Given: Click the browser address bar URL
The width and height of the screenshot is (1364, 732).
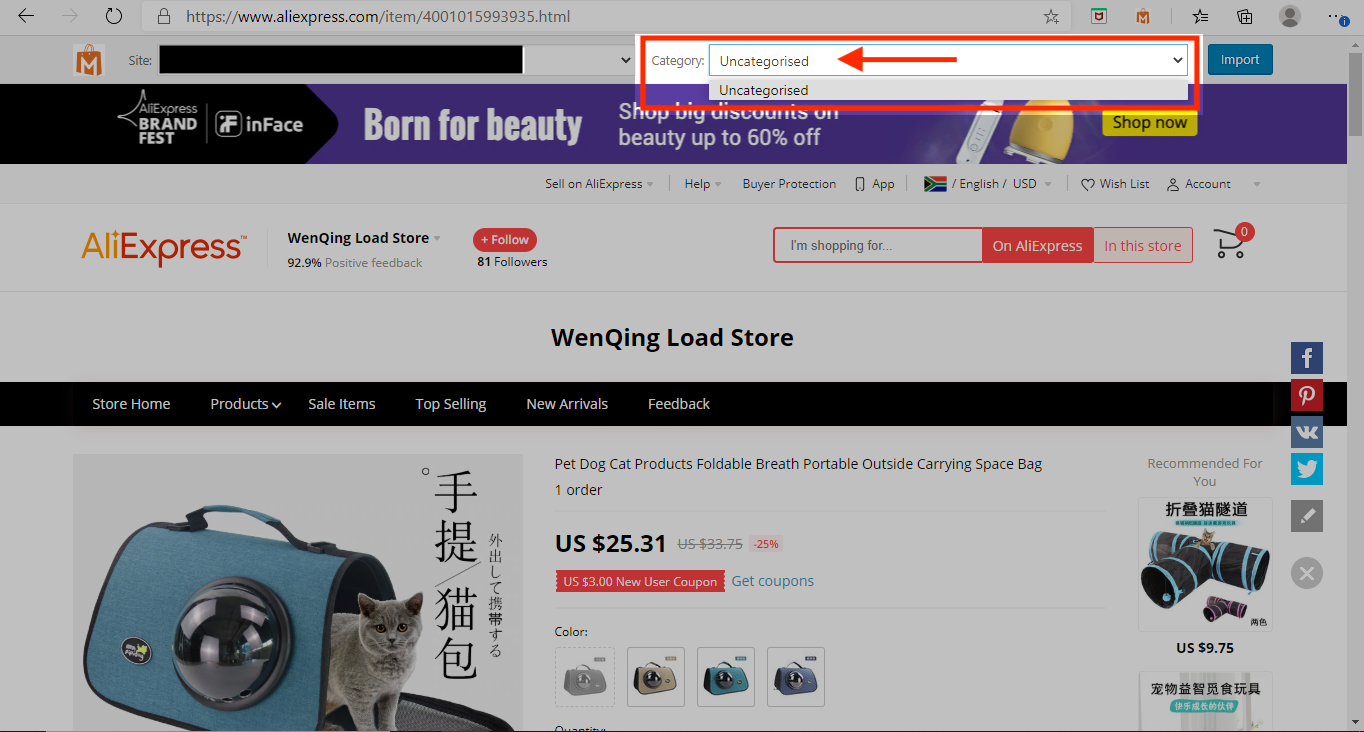Looking at the screenshot, I should click(379, 17).
